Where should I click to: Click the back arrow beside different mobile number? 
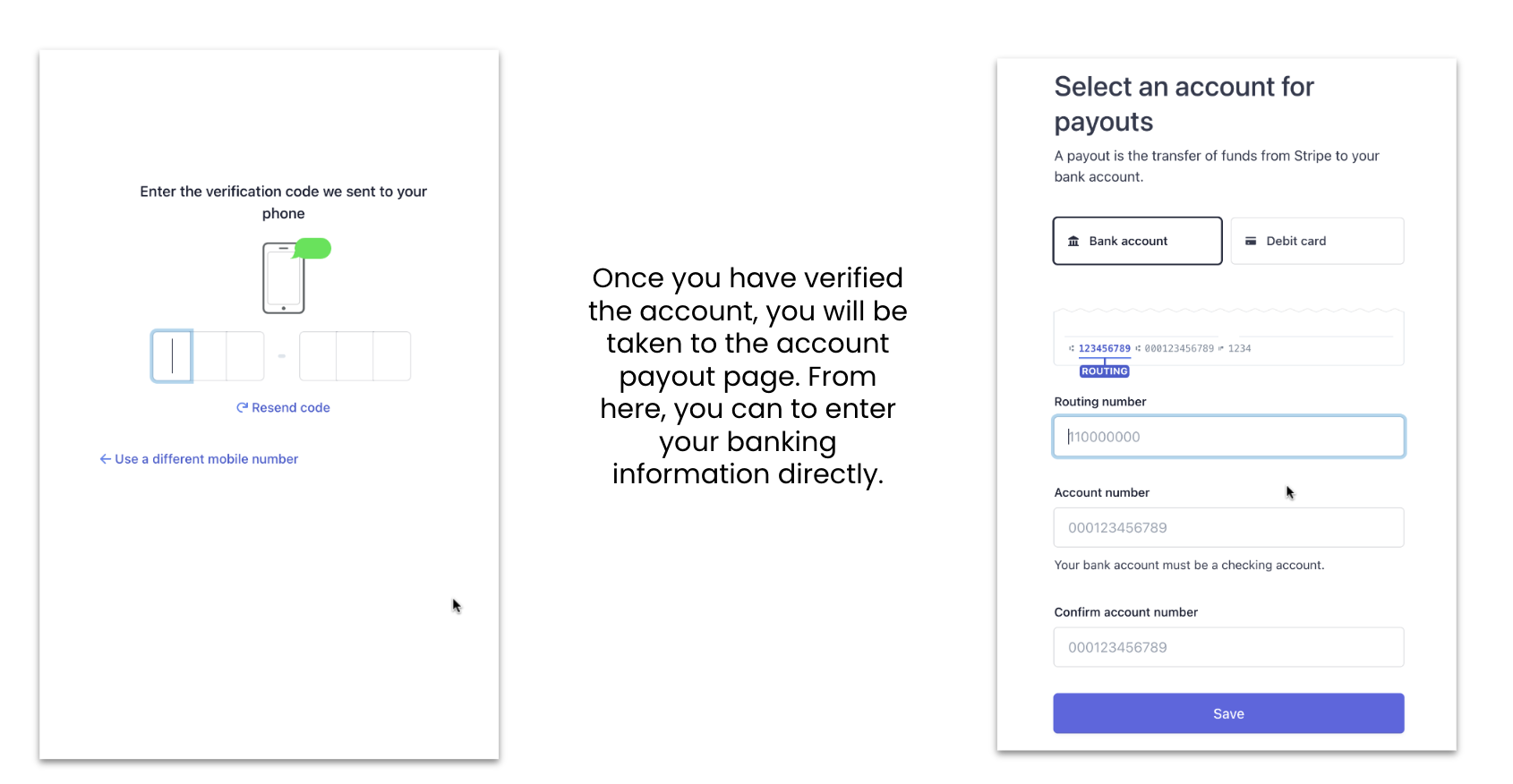[105, 459]
